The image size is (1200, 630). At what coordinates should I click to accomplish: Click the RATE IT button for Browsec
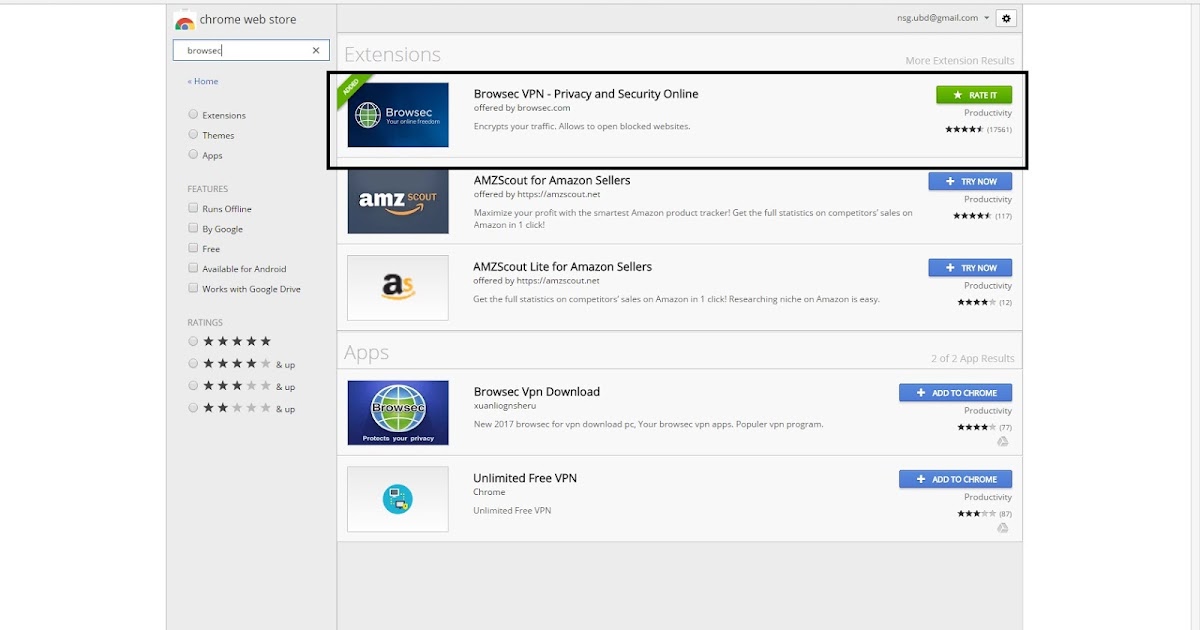point(974,95)
